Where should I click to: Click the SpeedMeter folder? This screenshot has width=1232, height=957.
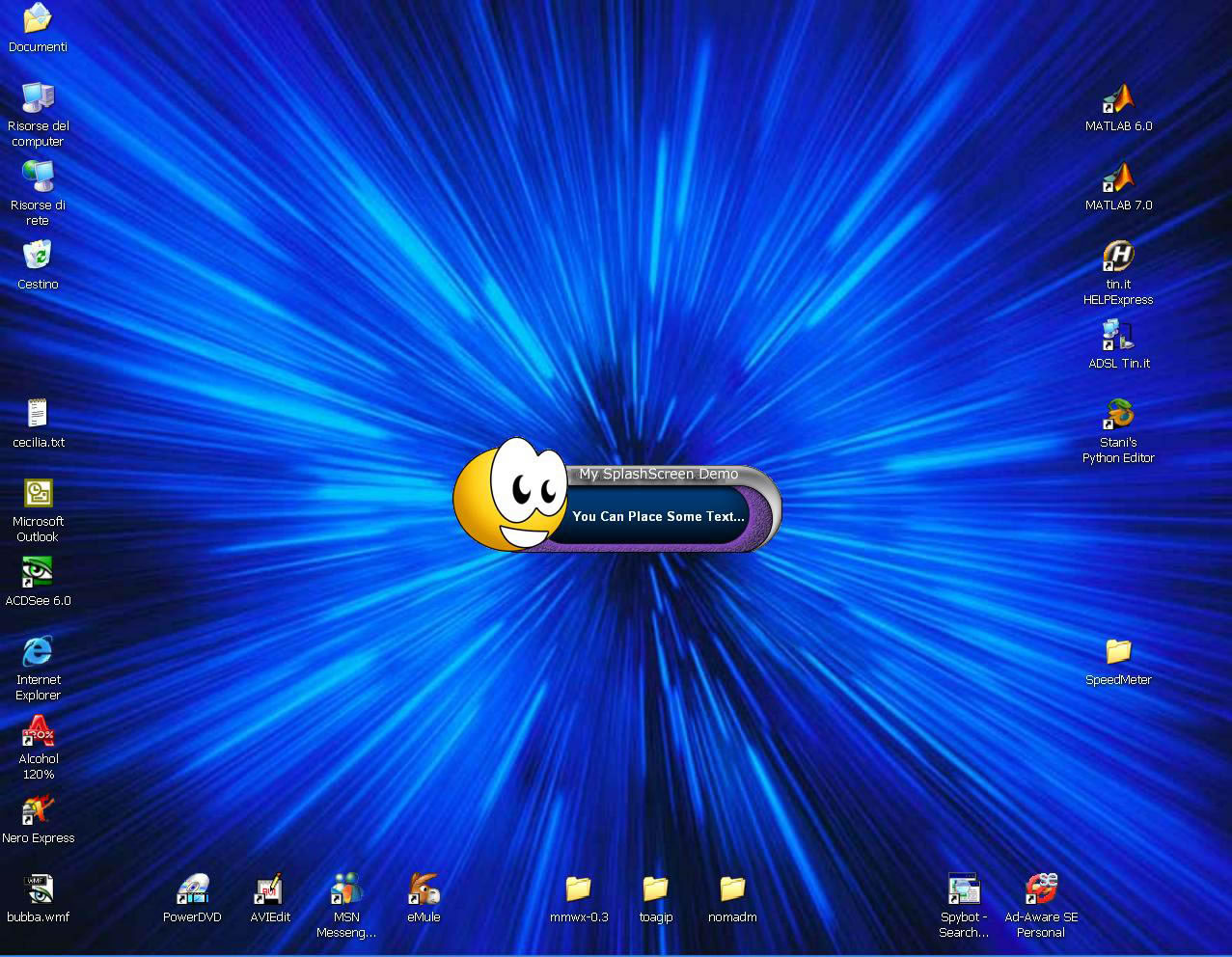[x=1118, y=653]
